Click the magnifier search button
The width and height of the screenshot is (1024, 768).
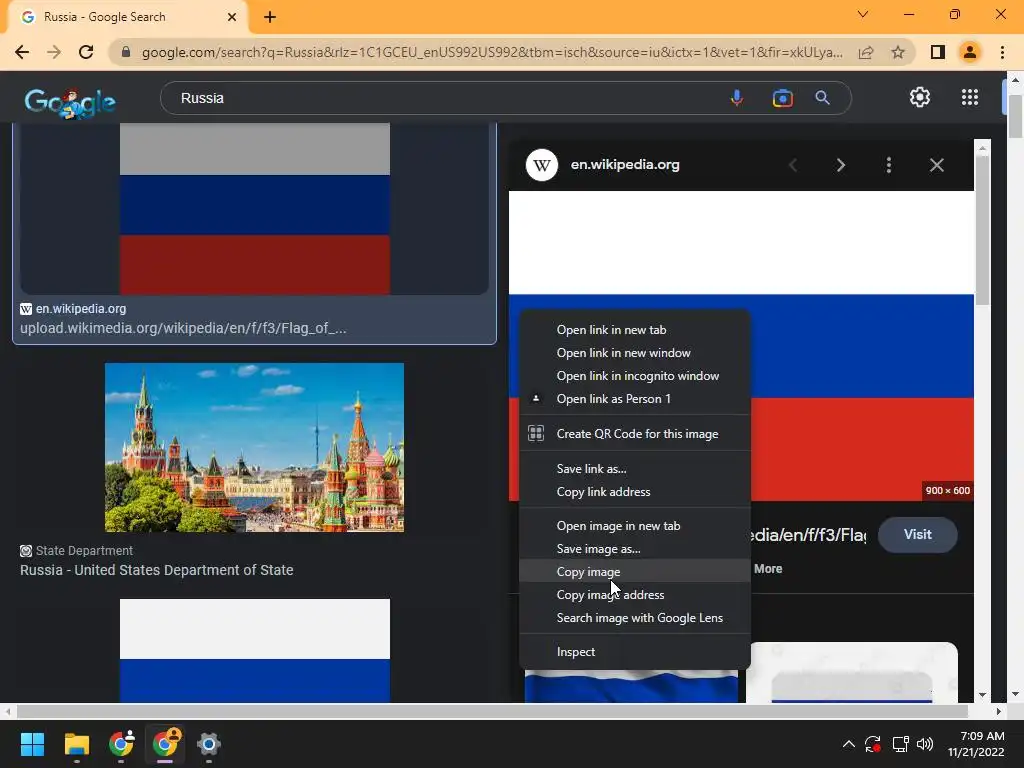coord(822,98)
